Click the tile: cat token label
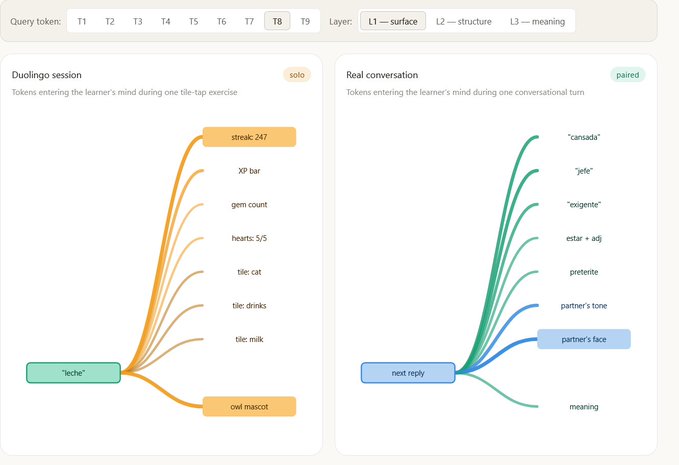Screen dimensions: 679x465 pyautogui.click(x=249, y=272)
